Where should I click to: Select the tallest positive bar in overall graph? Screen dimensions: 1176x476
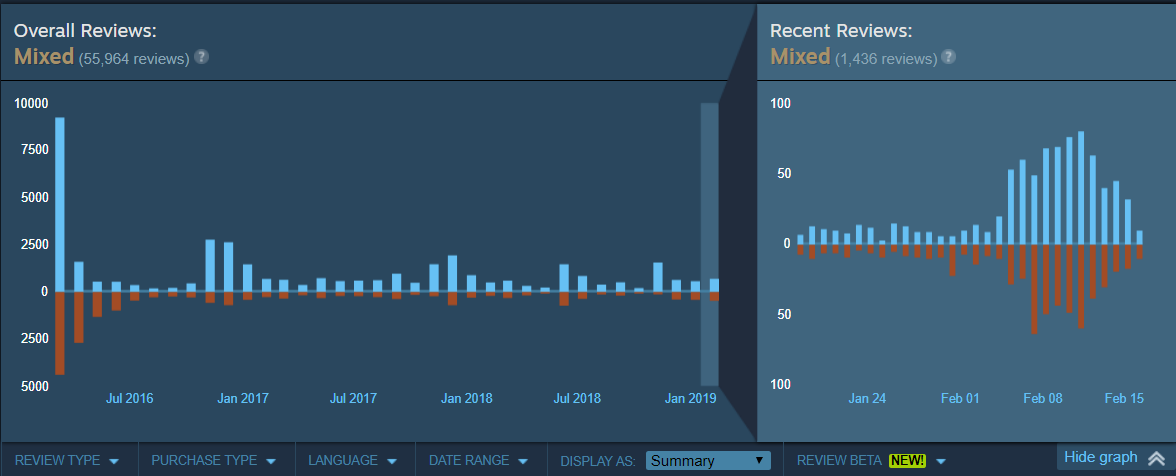[60, 204]
